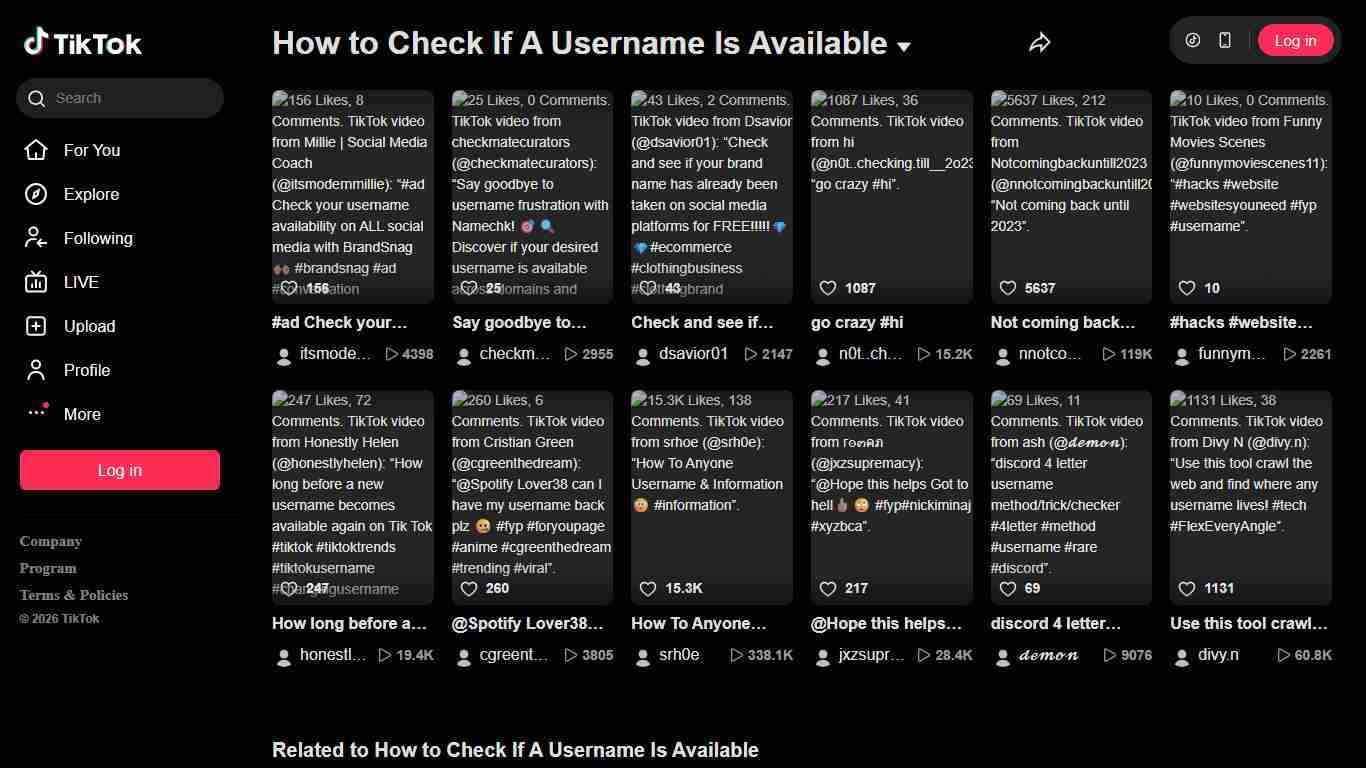
Task: Open LIVE from the sidebar icon
Action: (x=35, y=281)
